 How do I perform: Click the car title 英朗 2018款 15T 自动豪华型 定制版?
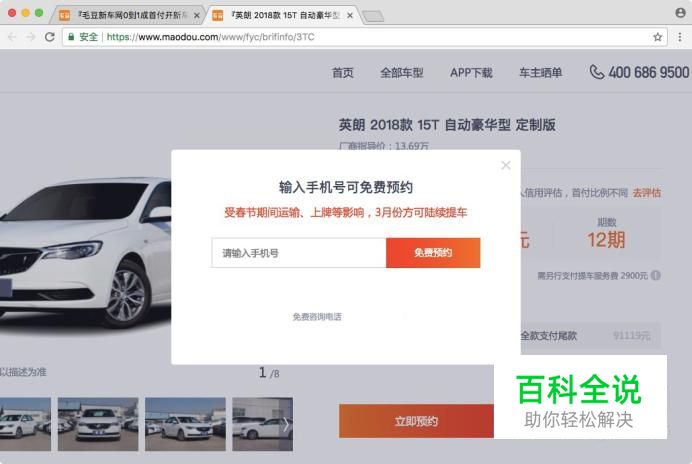pos(447,125)
